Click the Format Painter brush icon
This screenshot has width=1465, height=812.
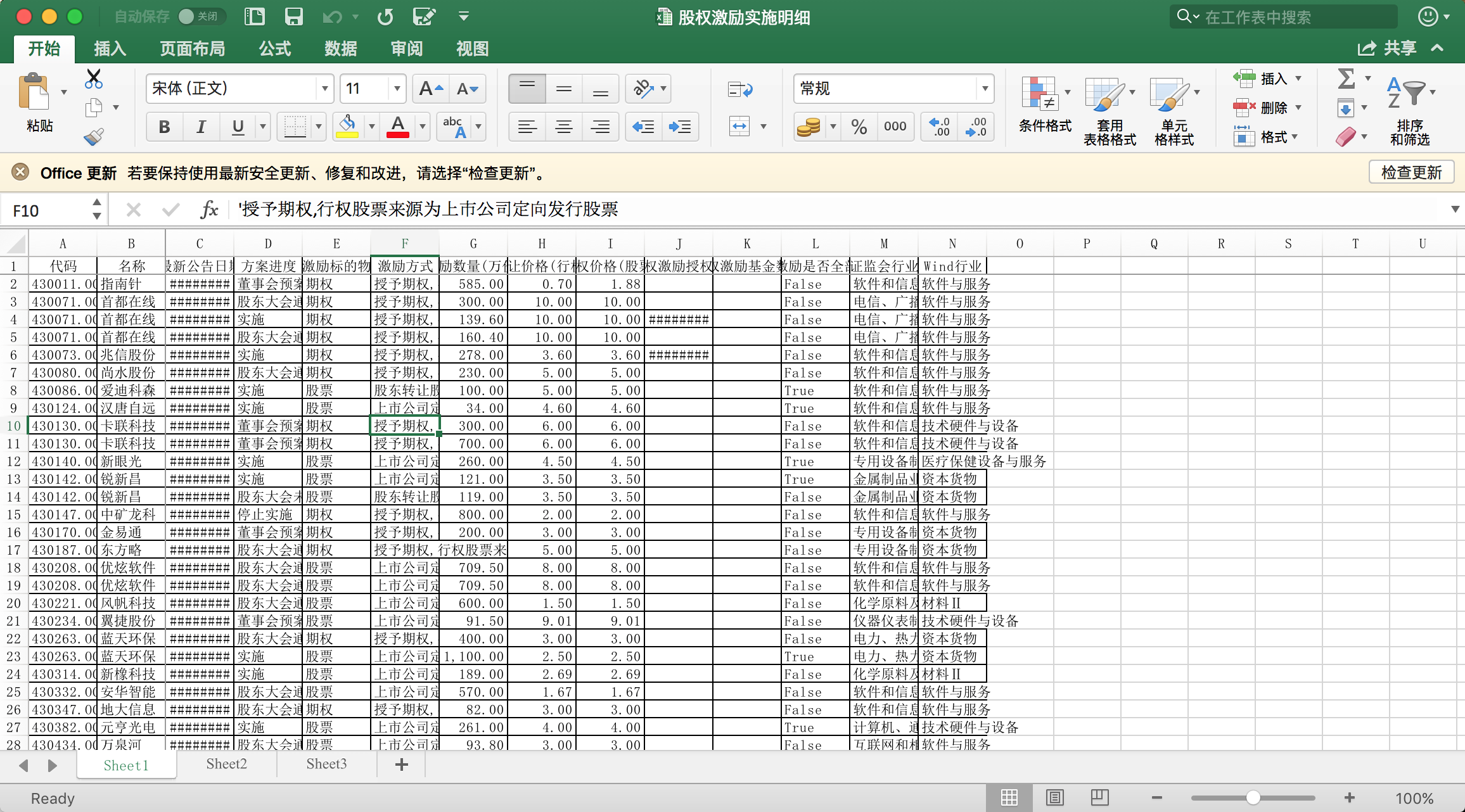click(94, 137)
